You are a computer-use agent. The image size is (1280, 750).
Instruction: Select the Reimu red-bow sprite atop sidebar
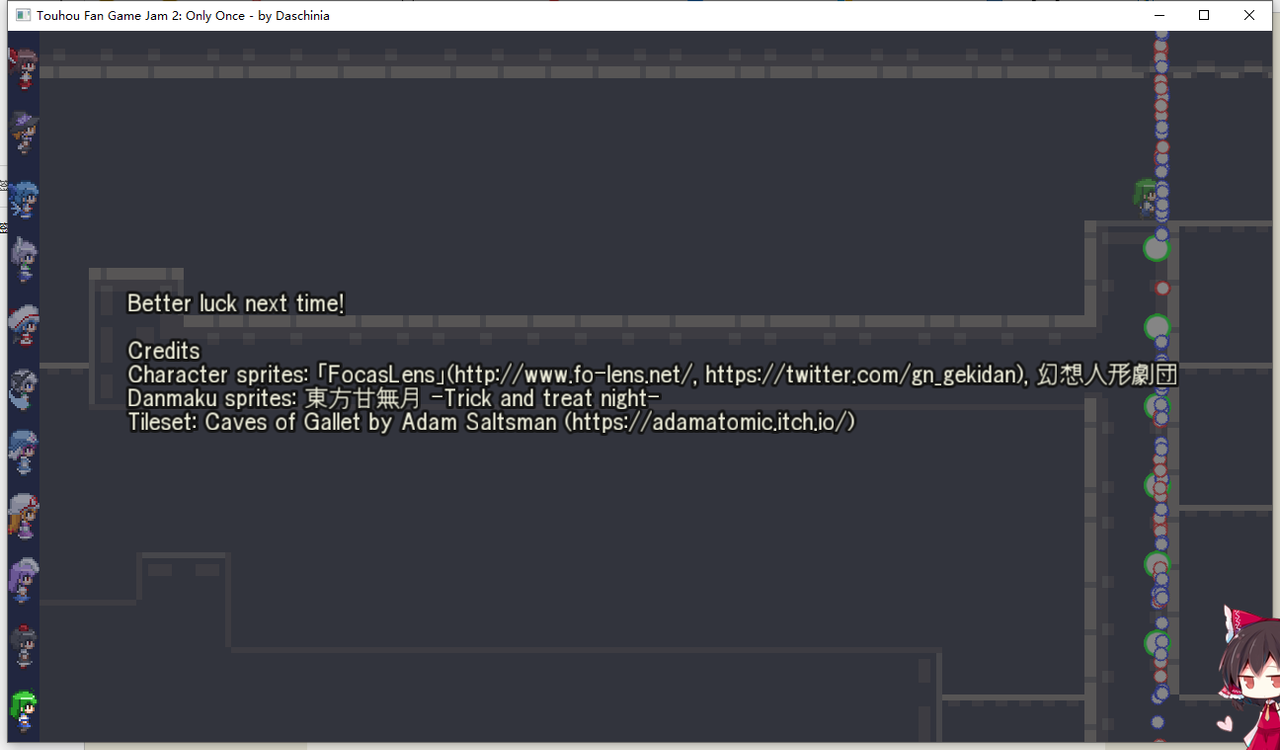point(23,68)
